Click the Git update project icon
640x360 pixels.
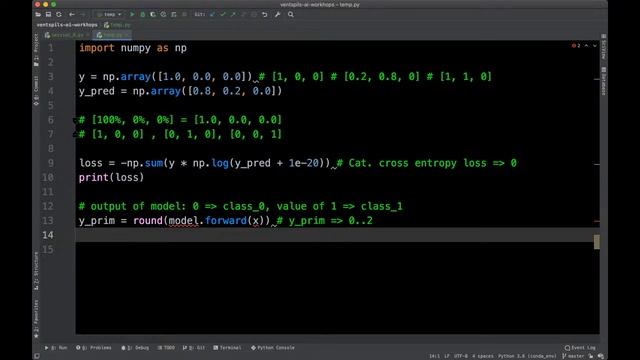click(212, 14)
